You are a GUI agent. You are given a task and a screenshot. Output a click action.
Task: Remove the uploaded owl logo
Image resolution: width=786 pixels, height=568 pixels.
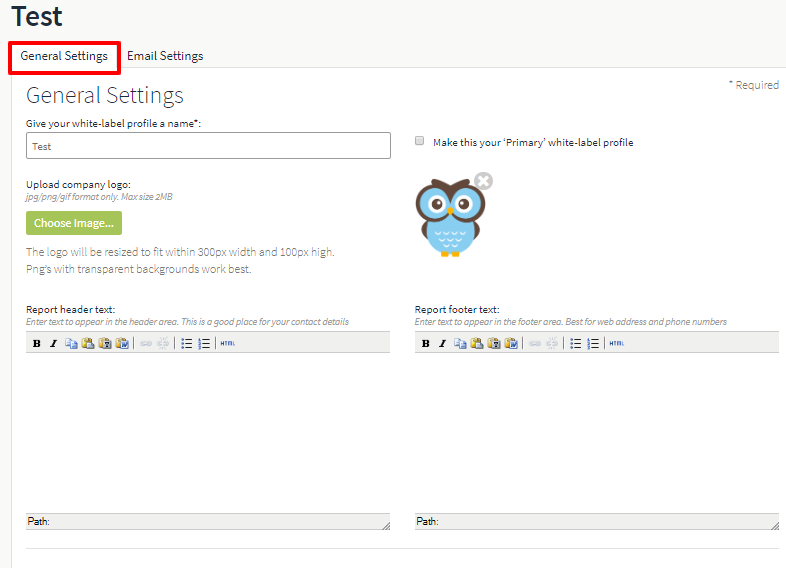483,181
